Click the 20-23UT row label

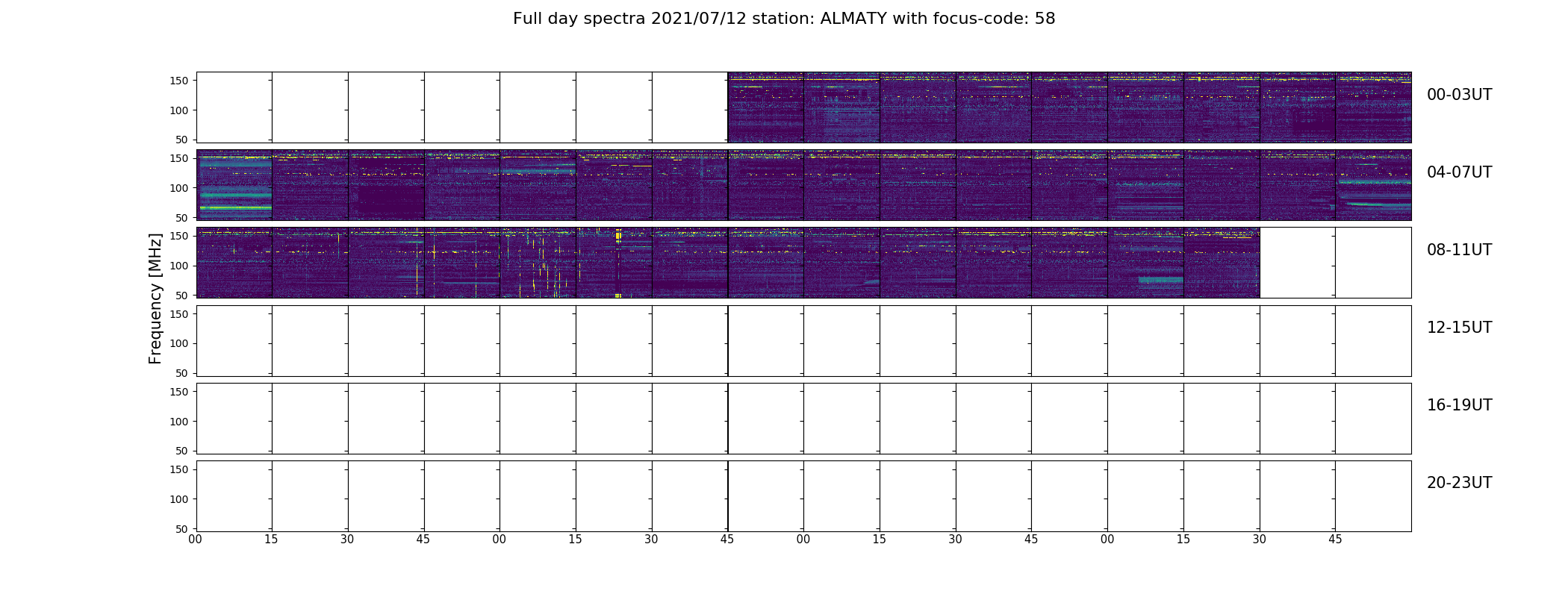point(1459,483)
